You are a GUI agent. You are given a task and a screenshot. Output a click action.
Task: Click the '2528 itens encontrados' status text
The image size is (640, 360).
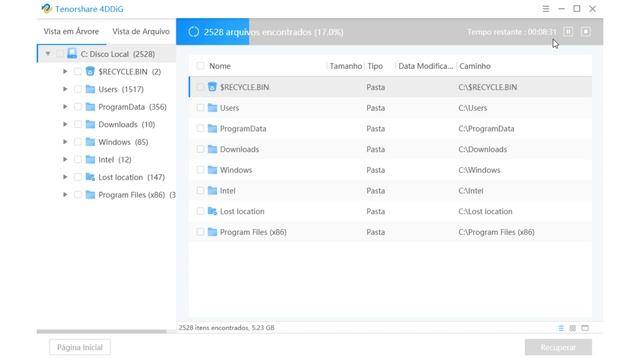[227, 328]
